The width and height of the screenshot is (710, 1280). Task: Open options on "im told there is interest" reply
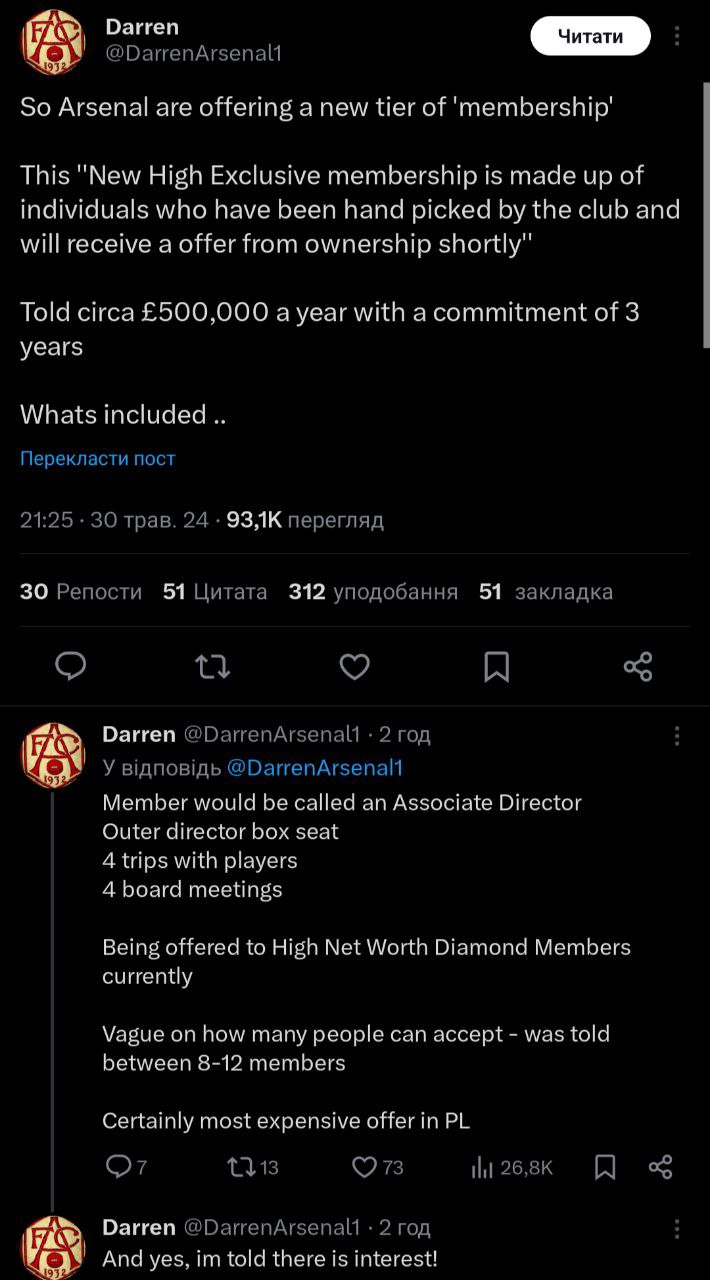tap(677, 1228)
